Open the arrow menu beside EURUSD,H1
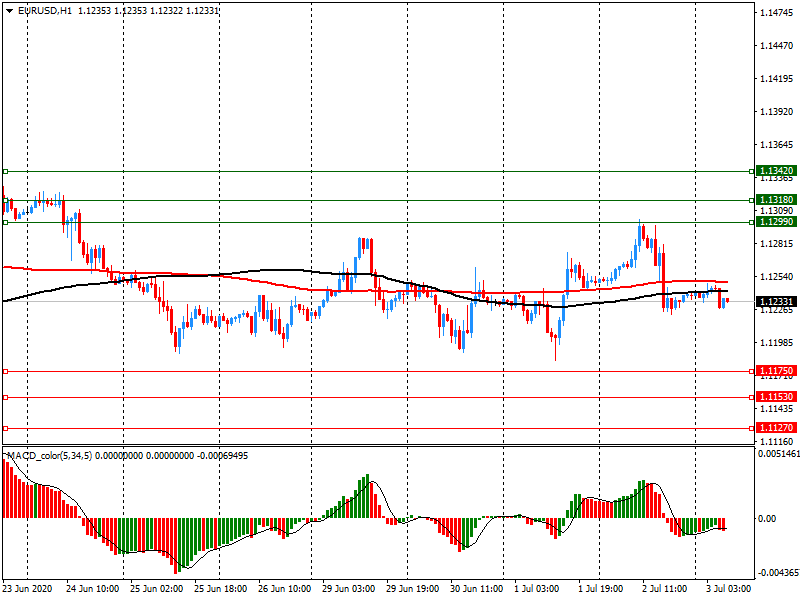This screenshot has width=800, height=600. (x=9, y=10)
